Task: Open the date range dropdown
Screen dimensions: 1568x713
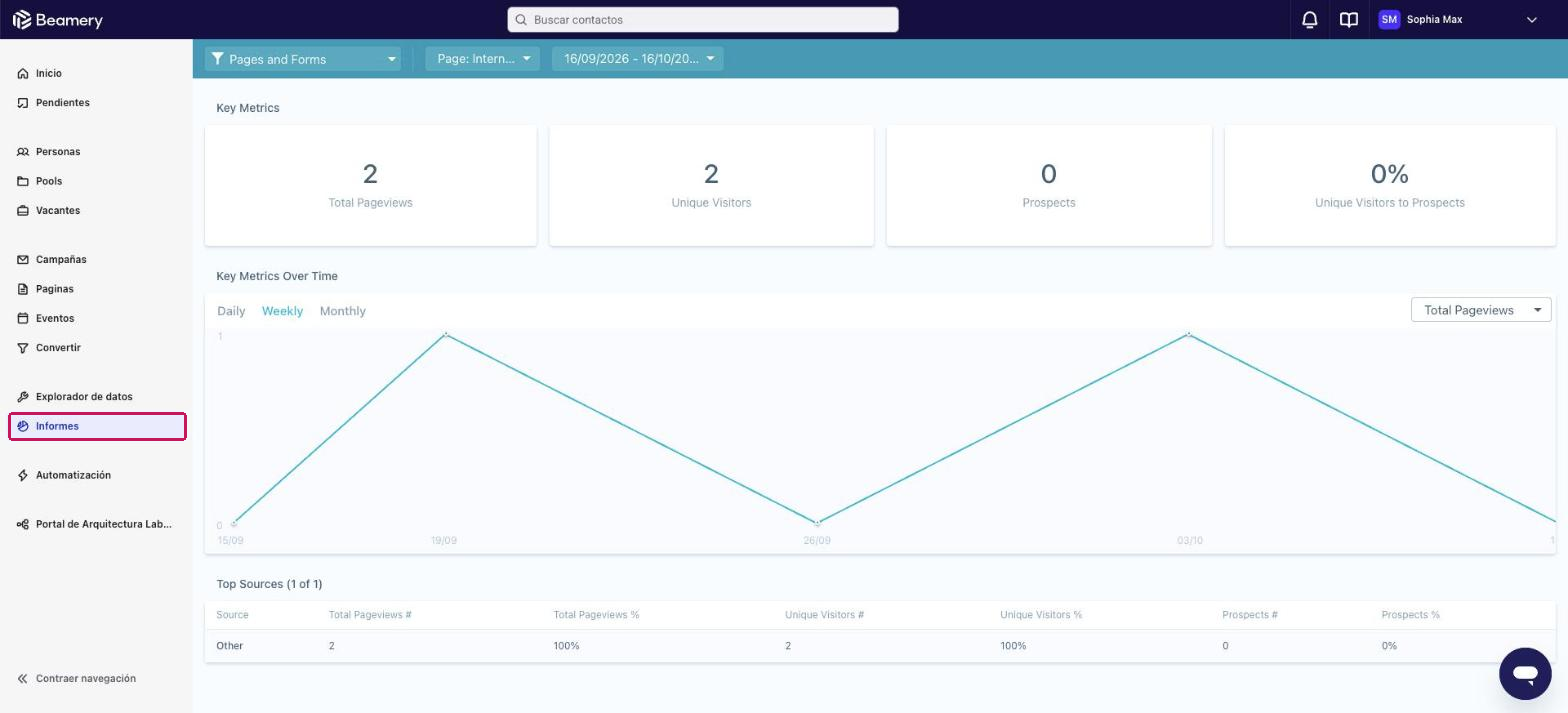Action: click(637, 59)
